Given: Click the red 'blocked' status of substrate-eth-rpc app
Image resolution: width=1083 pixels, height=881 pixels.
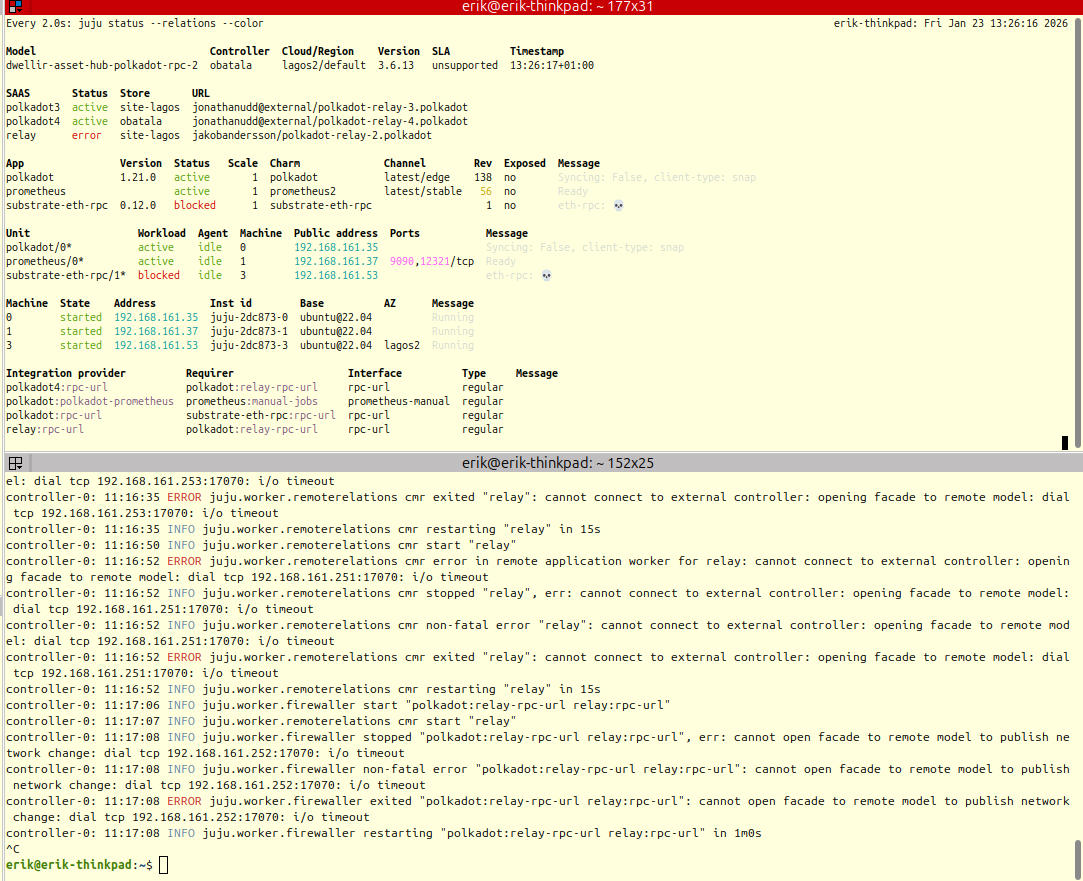Looking at the screenshot, I should click(194, 205).
